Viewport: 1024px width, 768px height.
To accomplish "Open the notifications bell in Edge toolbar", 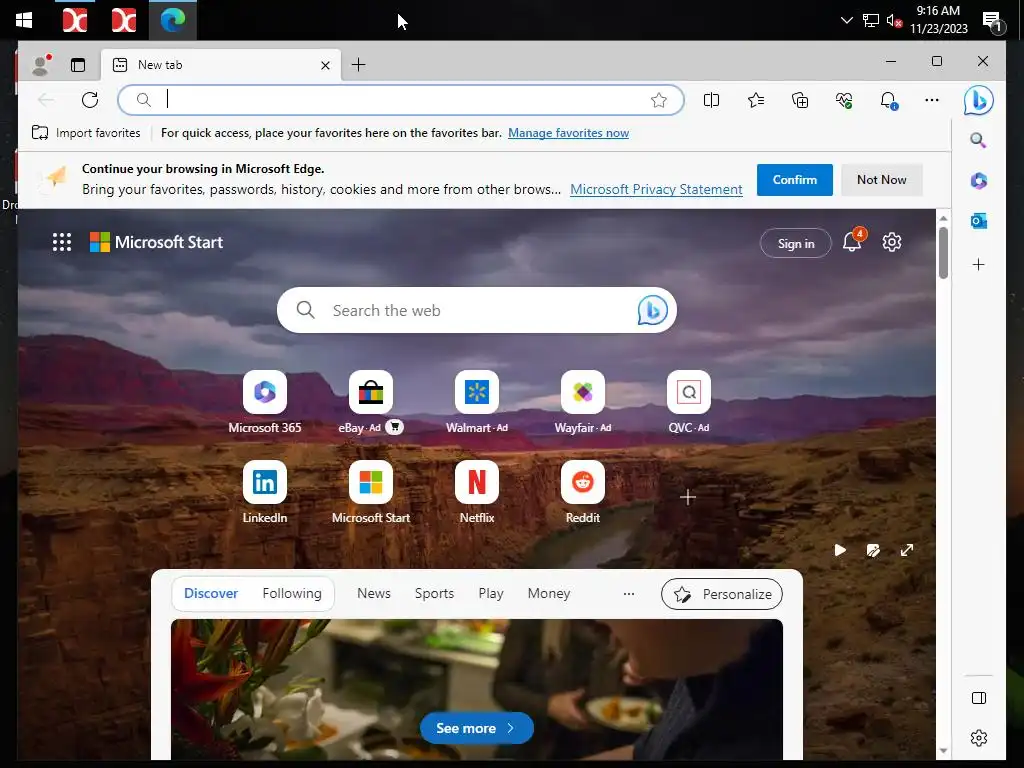I will coord(888,100).
